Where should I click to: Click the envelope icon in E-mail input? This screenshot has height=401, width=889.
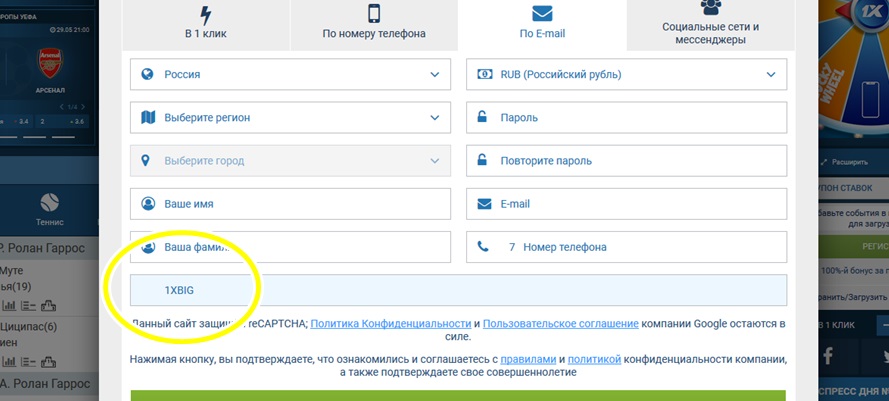pos(484,204)
